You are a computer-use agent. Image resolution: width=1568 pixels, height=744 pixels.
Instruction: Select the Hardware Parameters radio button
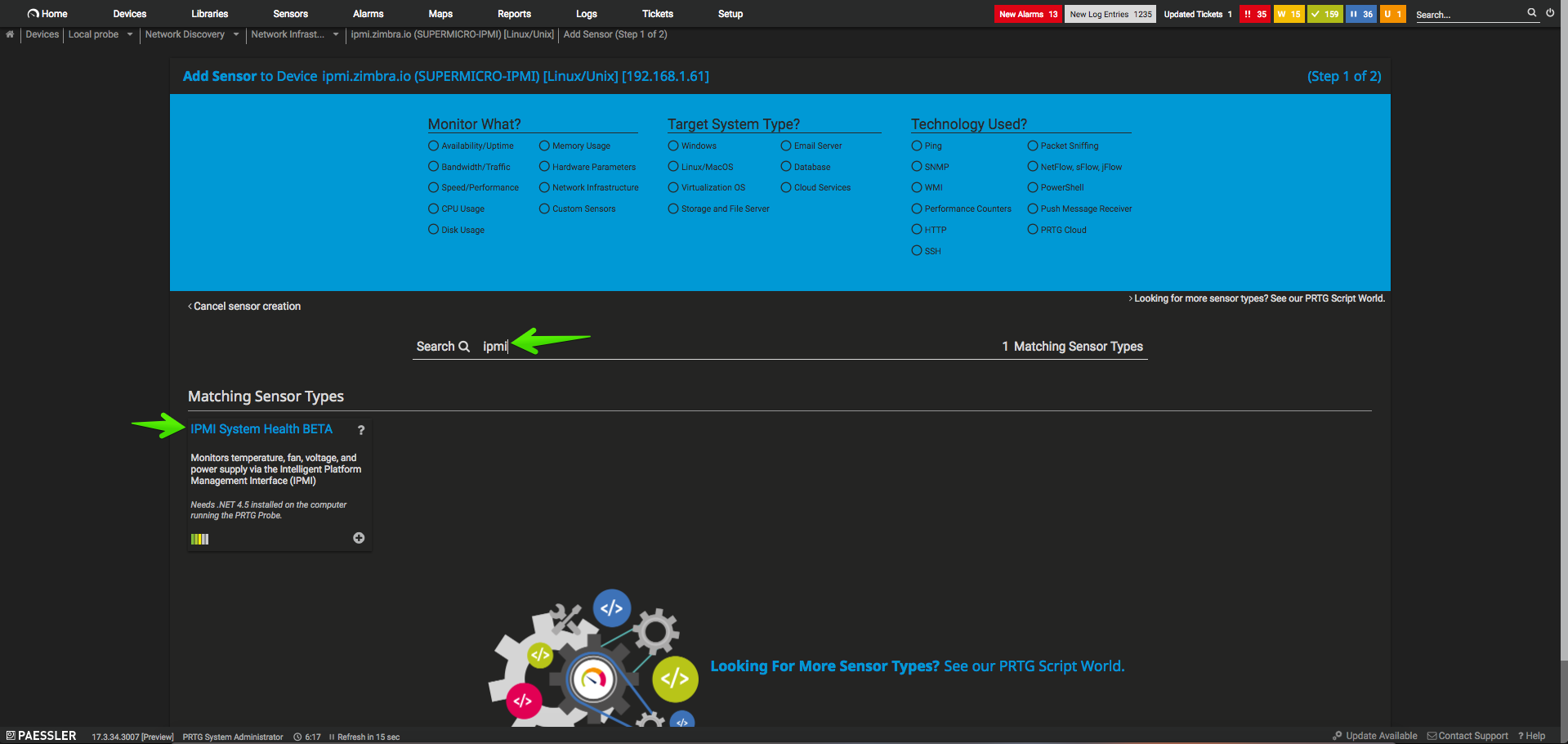pyautogui.click(x=544, y=167)
